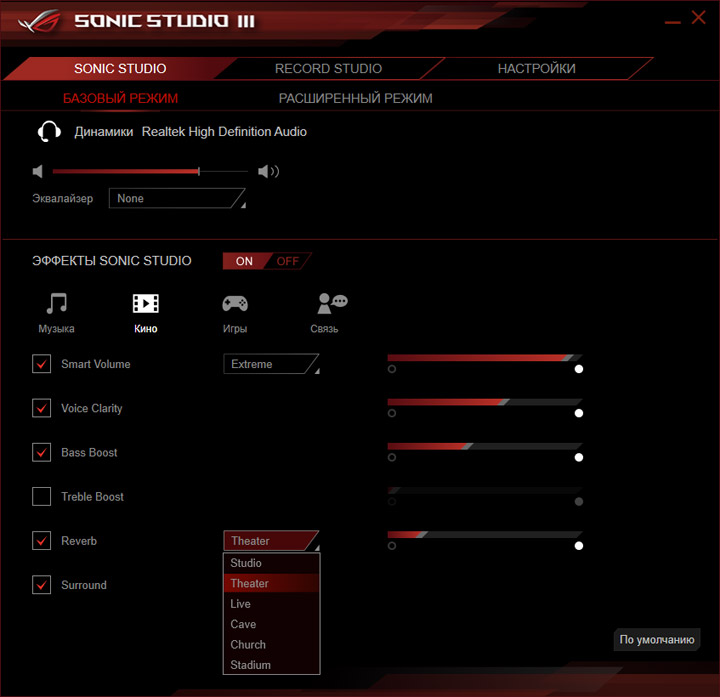720x697 pixels.
Task: Open the SONIC STUDIO tab
Action: click(x=120, y=68)
